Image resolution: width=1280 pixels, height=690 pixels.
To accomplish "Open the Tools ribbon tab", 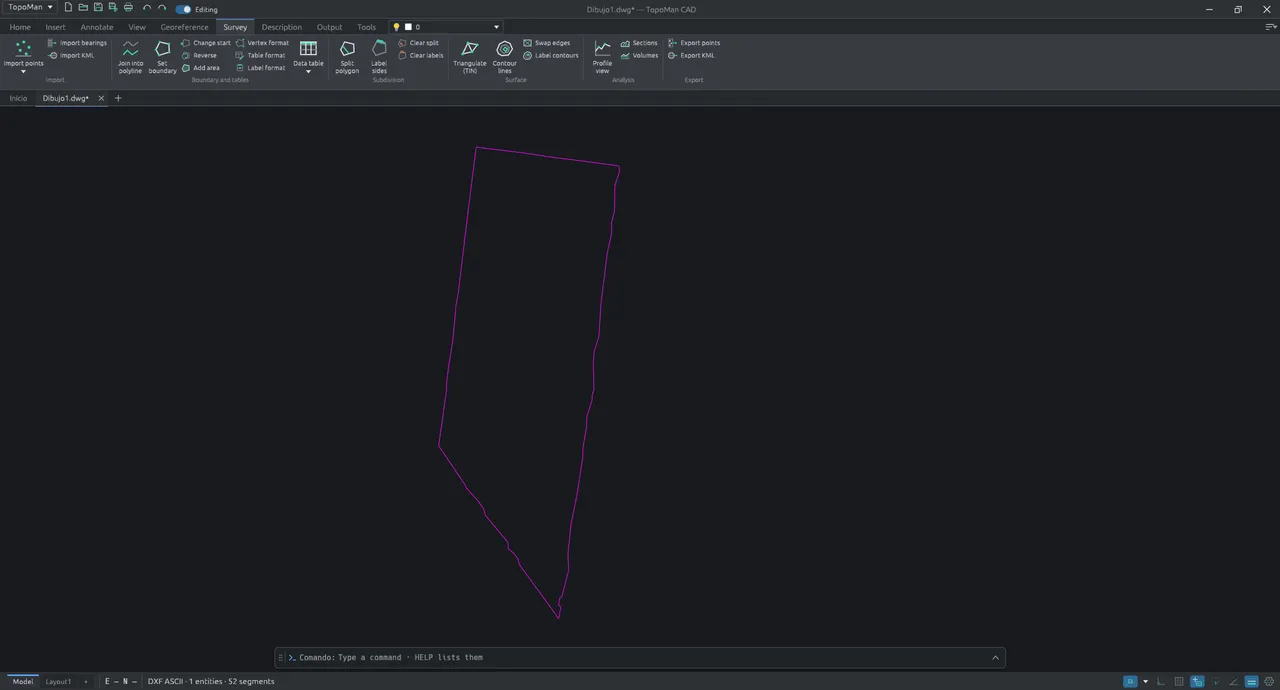I will tap(367, 27).
